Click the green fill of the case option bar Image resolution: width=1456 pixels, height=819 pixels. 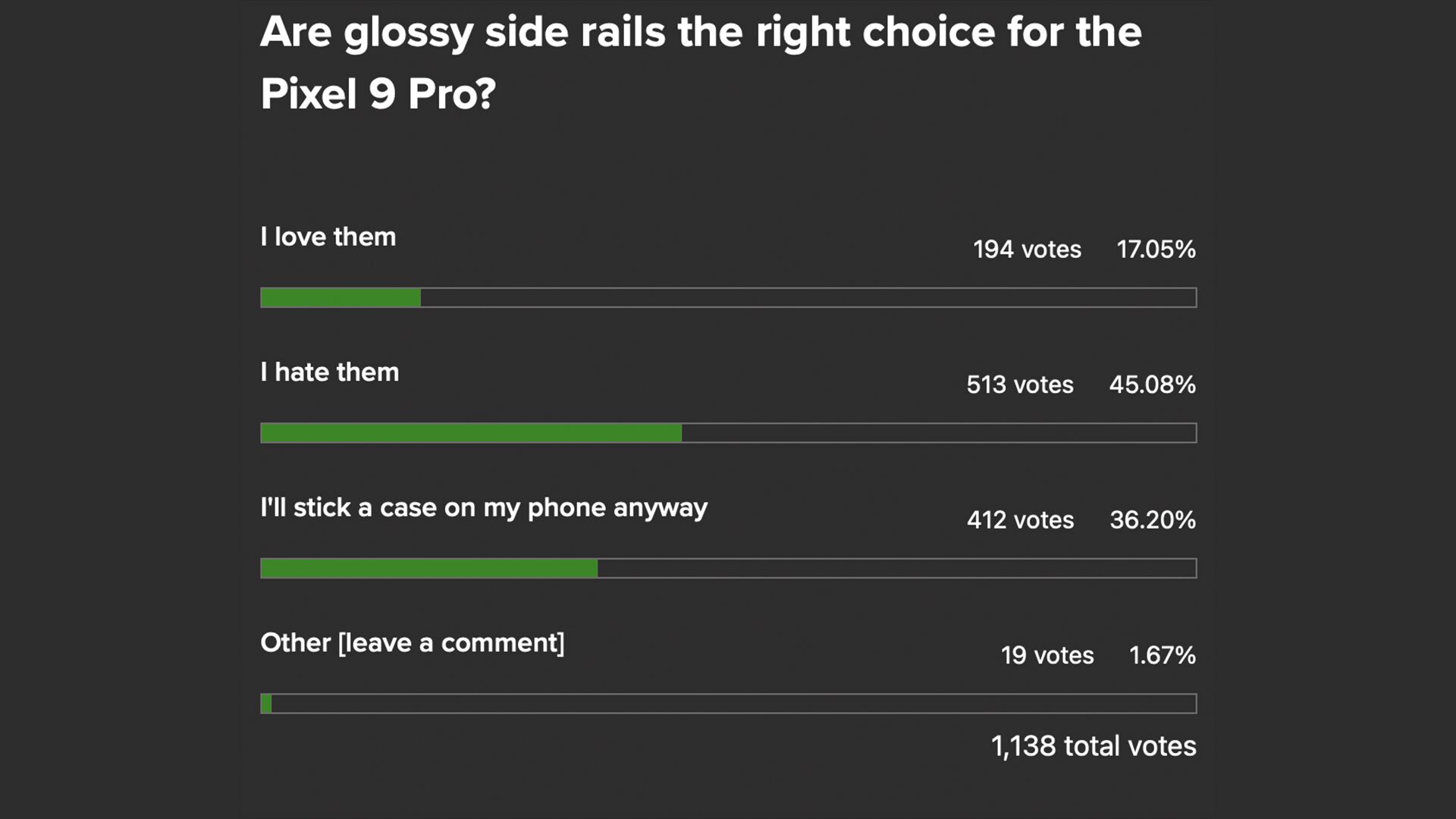pyautogui.click(x=428, y=568)
